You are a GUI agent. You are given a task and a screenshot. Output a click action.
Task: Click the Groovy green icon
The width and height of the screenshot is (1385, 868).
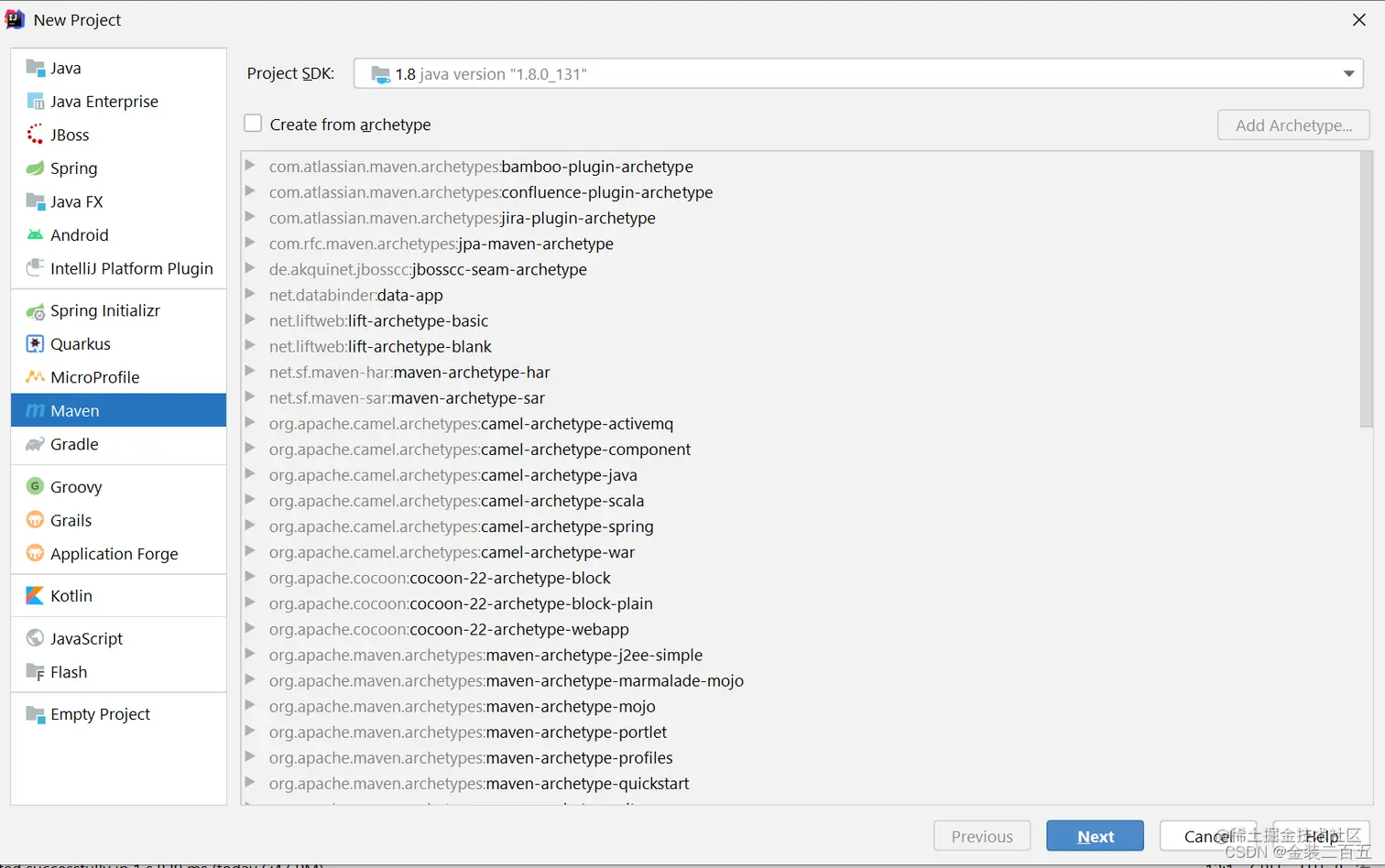click(x=35, y=486)
